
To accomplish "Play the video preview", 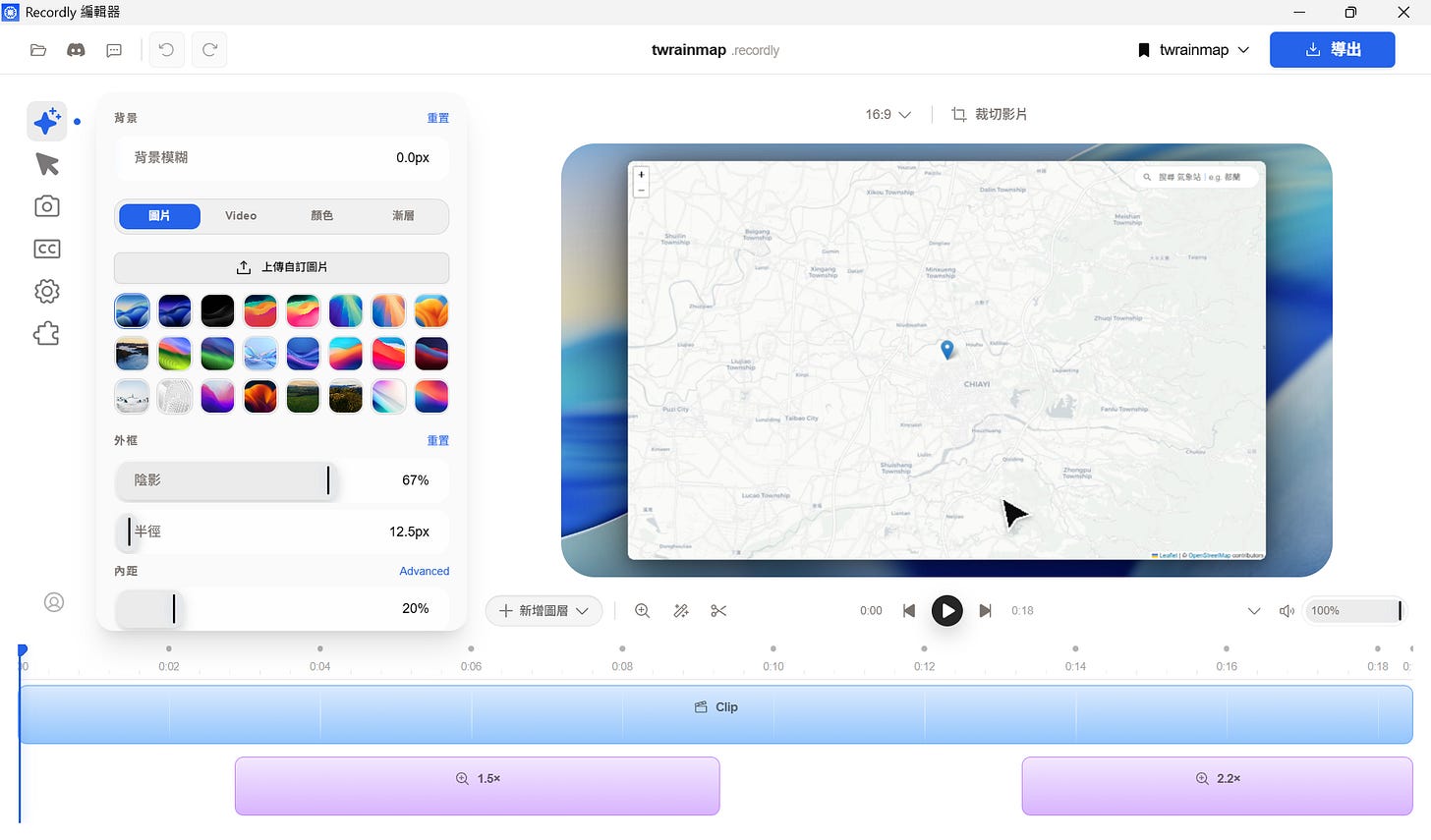I will (946, 611).
